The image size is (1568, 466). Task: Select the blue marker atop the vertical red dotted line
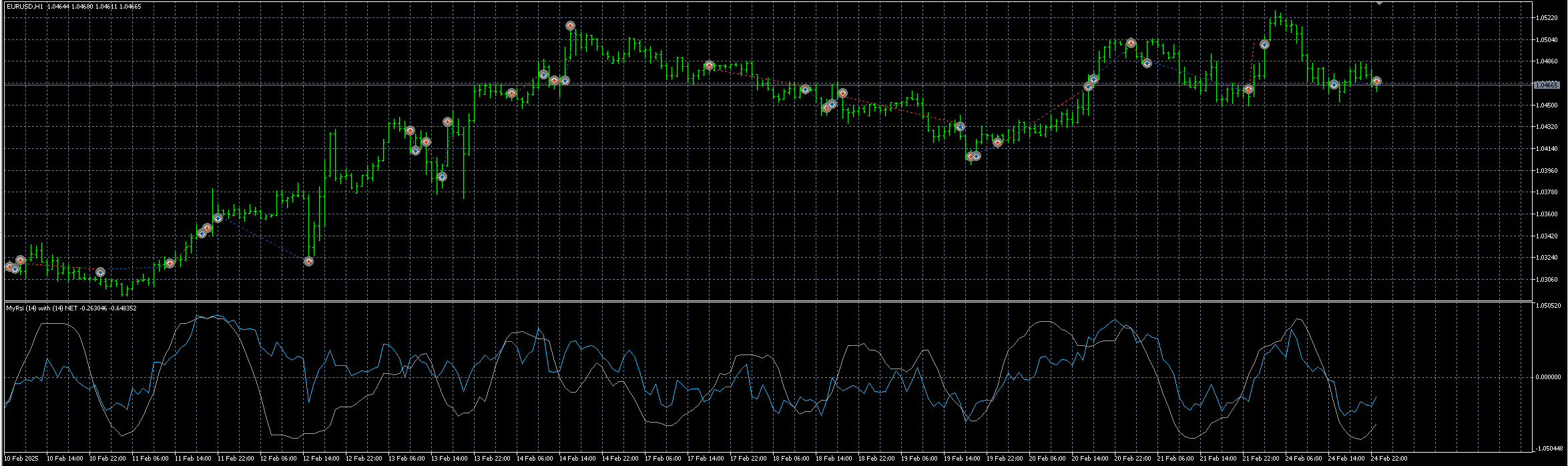pos(1264,45)
